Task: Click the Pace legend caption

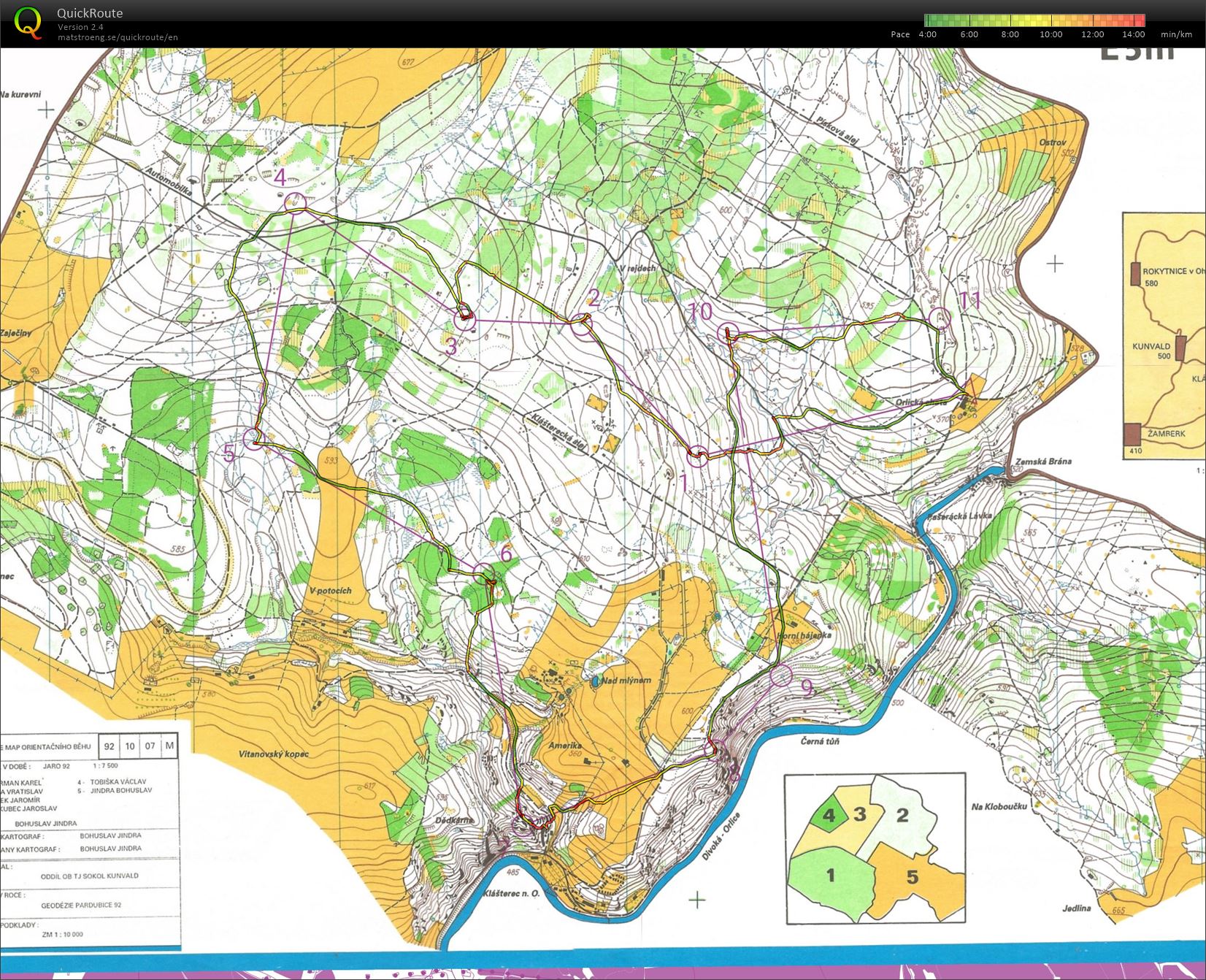Action: click(x=900, y=34)
